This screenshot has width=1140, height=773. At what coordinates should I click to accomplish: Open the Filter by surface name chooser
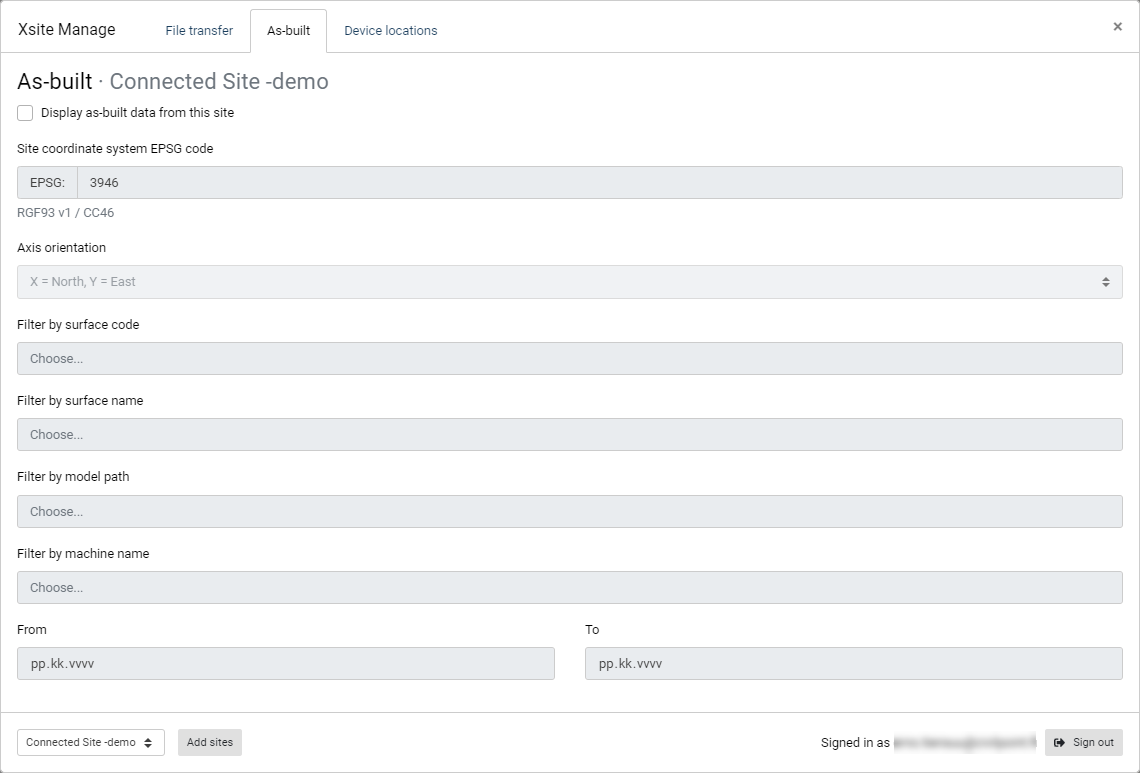click(569, 435)
